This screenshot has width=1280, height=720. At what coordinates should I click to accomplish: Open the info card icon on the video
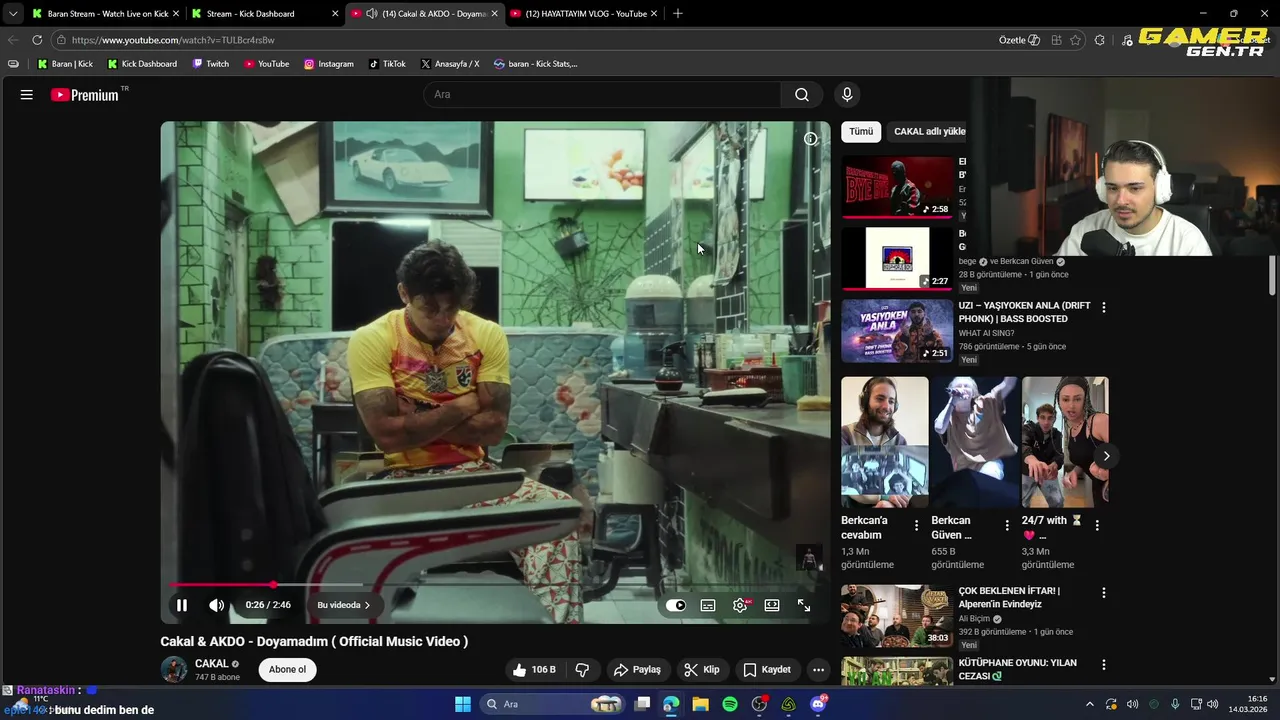pos(811,139)
